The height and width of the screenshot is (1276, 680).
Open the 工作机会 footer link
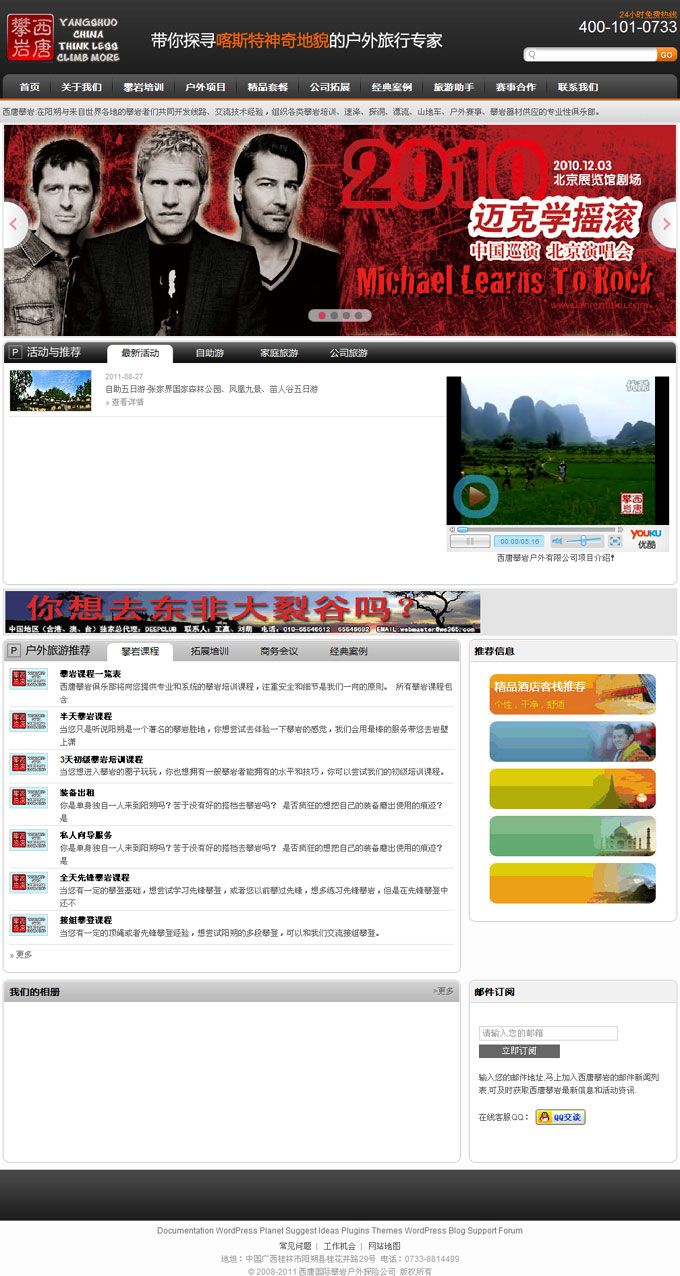pyautogui.click(x=339, y=1246)
